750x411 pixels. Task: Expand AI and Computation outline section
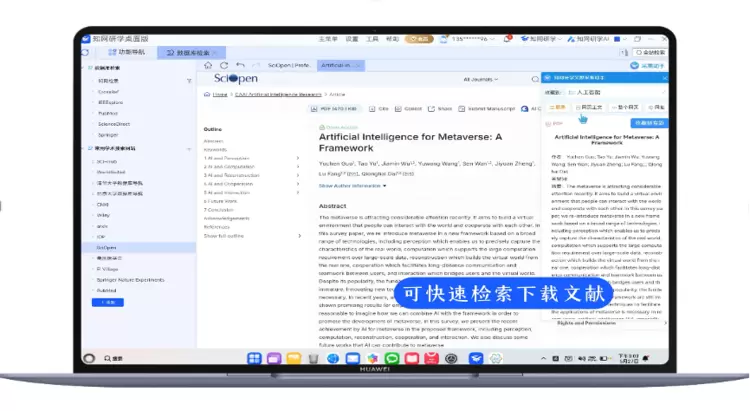[x=298, y=167]
